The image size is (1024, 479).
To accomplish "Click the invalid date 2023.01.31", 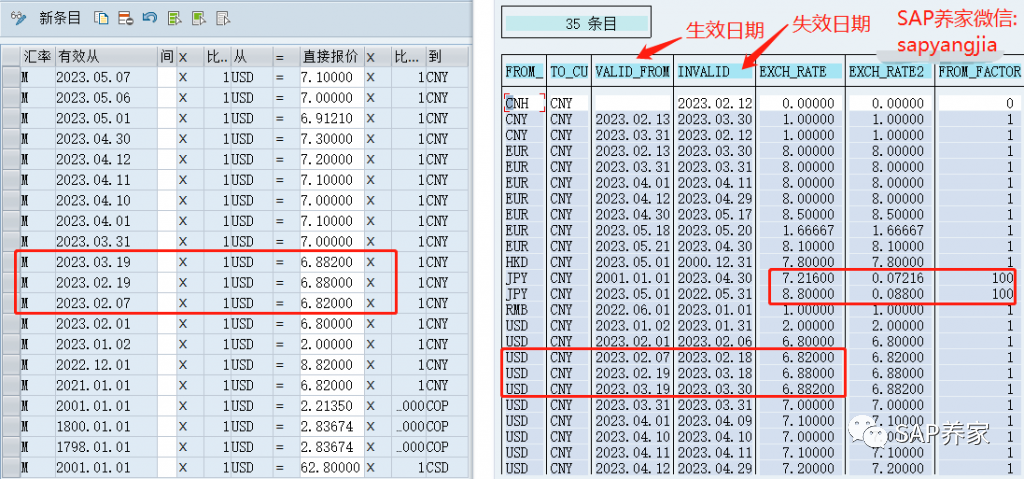I will click(x=714, y=325).
